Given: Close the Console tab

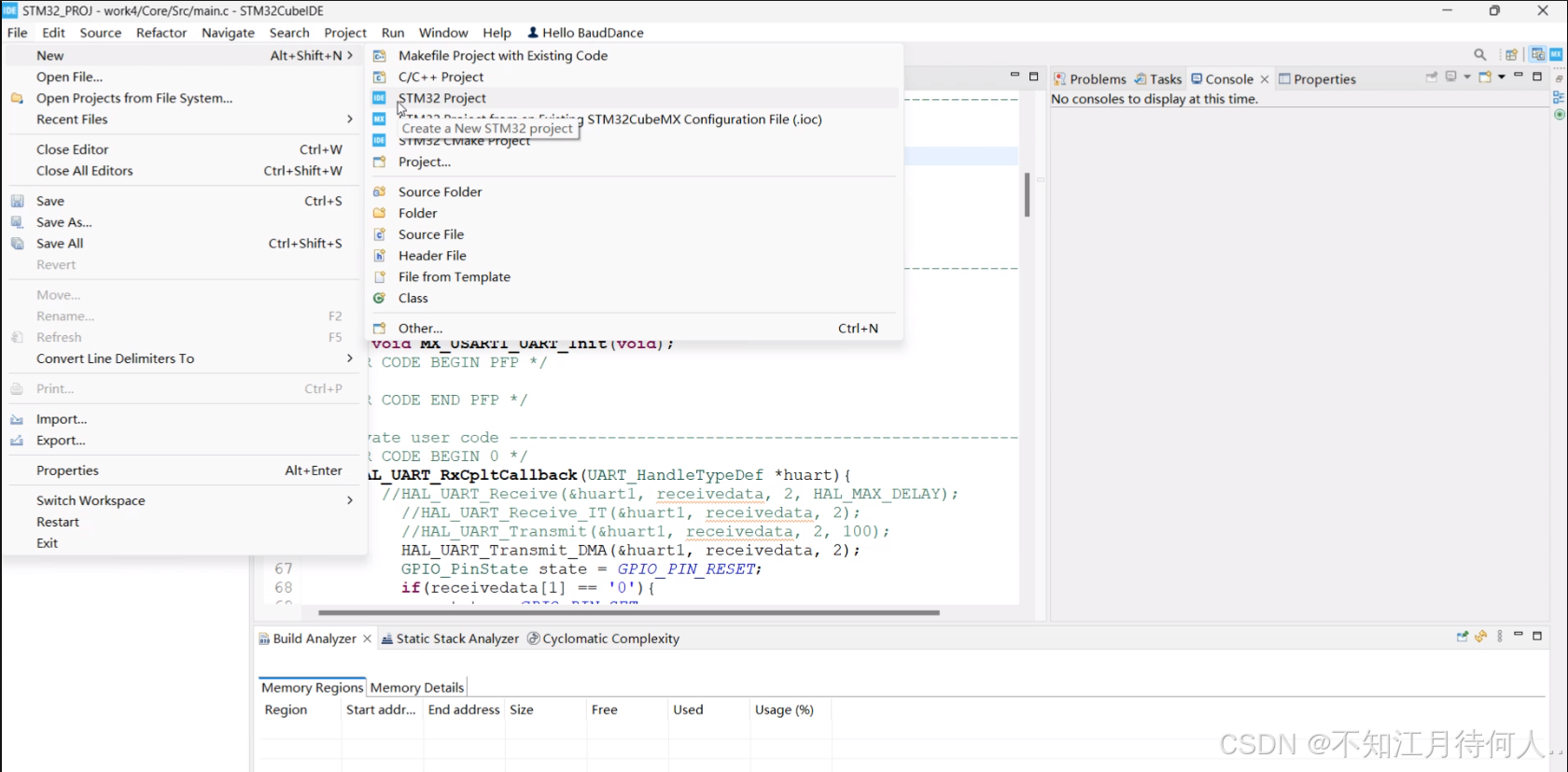Looking at the screenshot, I should (1265, 79).
